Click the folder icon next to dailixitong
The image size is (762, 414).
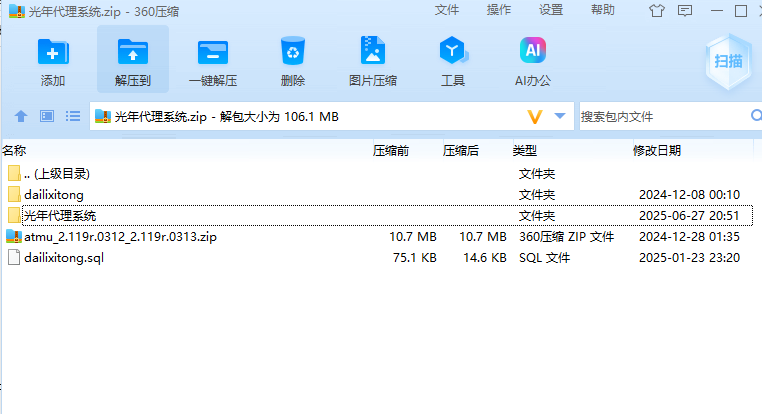click(14, 194)
